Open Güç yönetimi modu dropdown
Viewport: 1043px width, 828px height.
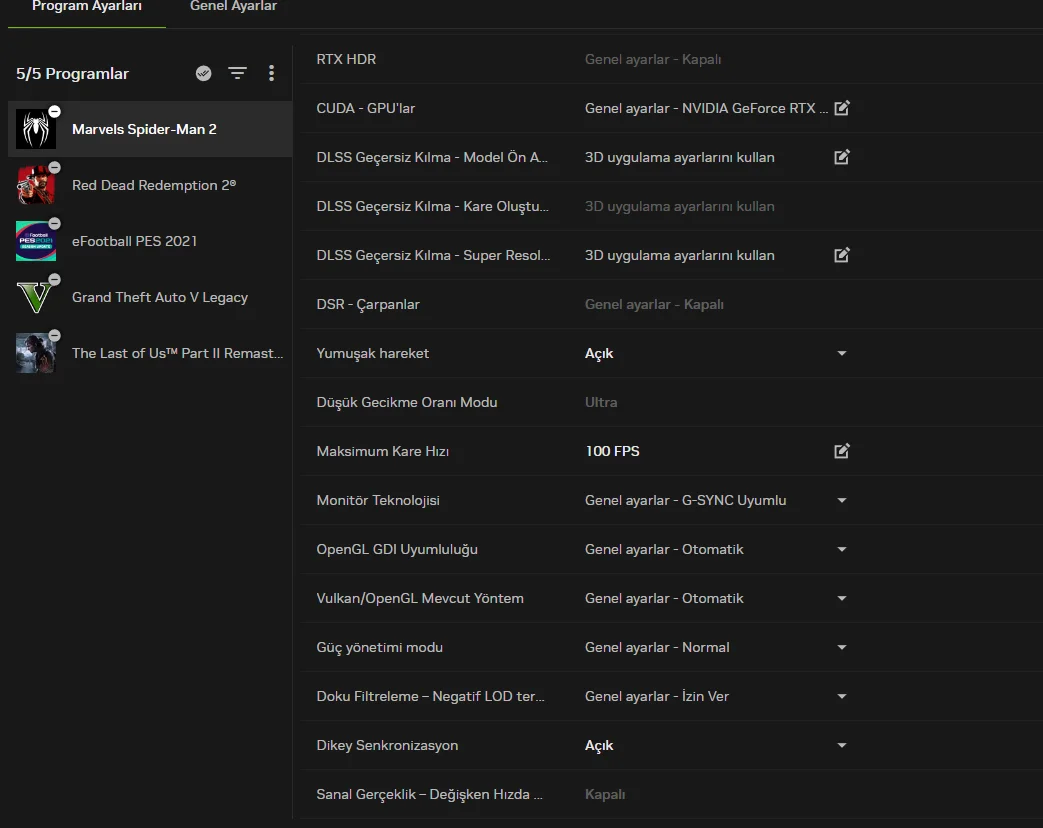pyautogui.click(x=842, y=647)
